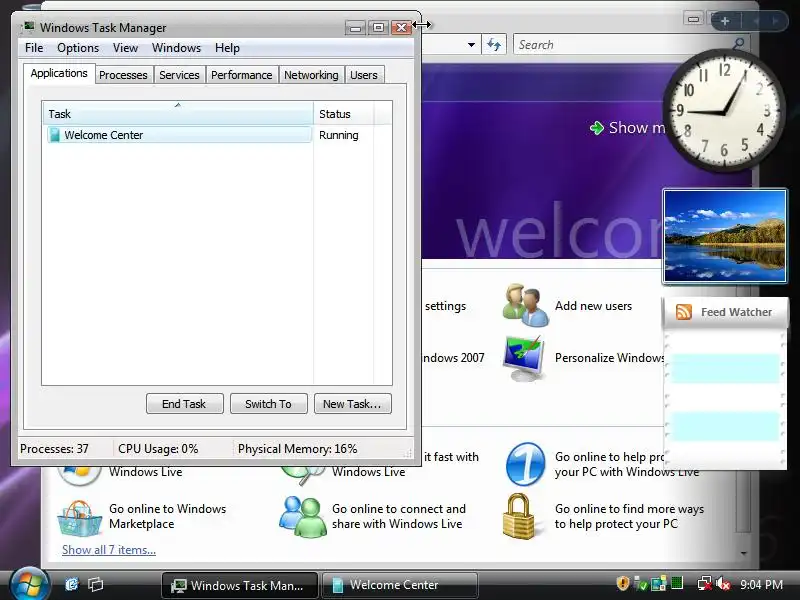The image size is (800, 600).
Task: Click Go online to connect and share
Action: click(x=398, y=516)
